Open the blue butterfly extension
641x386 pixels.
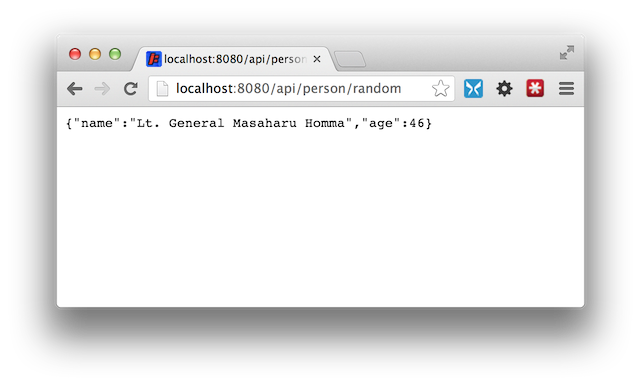tap(473, 88)
